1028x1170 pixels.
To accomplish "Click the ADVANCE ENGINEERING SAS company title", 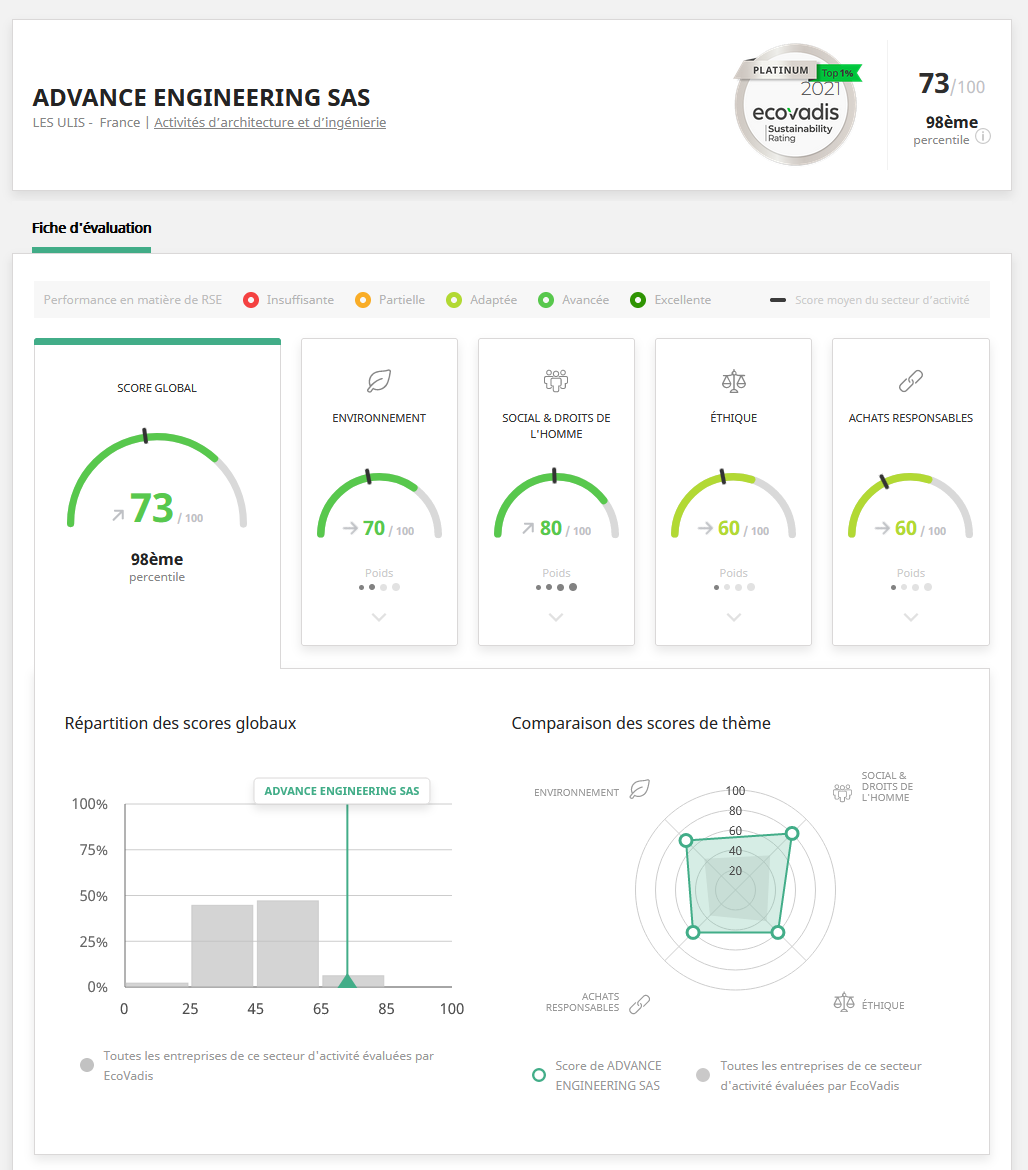I will 201,98.
